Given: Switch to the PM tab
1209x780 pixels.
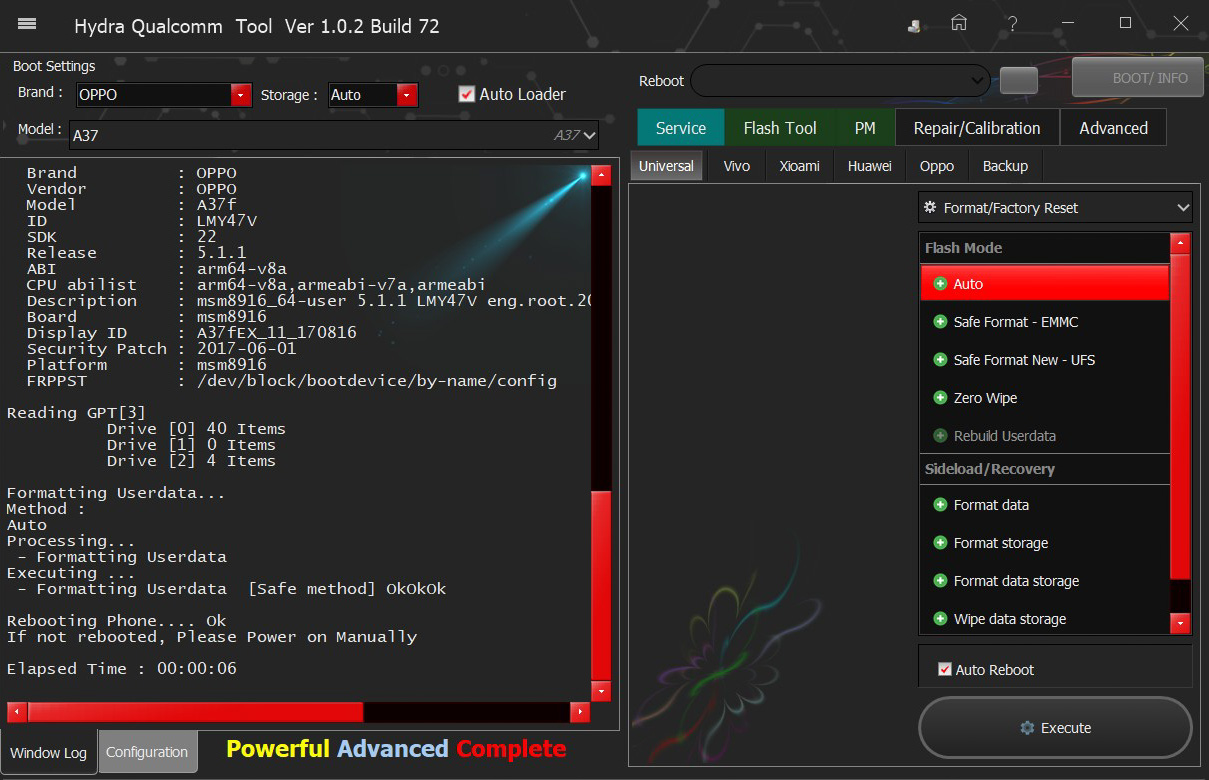Looking at the screenshot, I should (865, 128).
